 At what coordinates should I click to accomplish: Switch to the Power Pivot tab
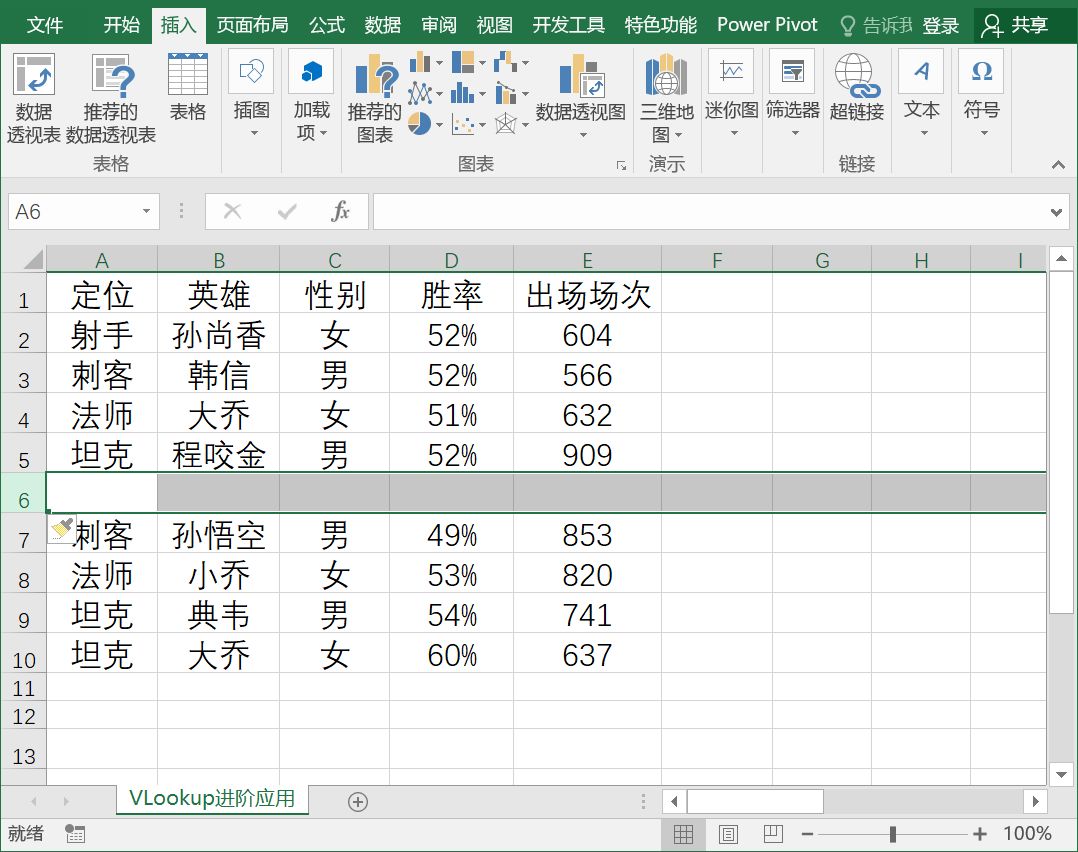(767, 25)
